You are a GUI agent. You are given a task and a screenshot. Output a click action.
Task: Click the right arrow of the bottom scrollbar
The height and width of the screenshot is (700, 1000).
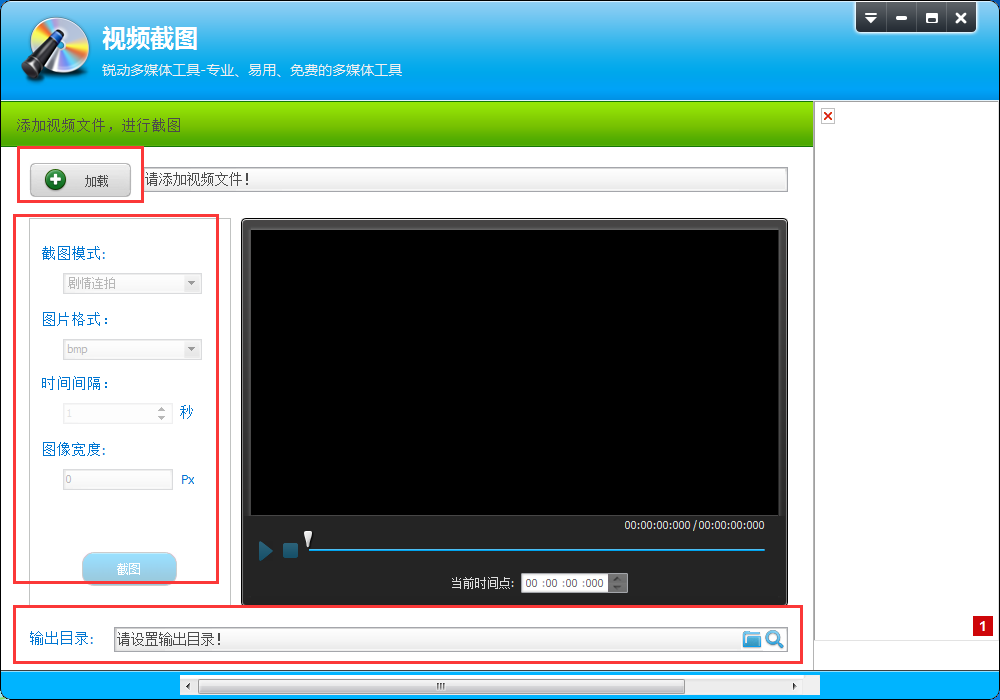[x=794, y=685]
